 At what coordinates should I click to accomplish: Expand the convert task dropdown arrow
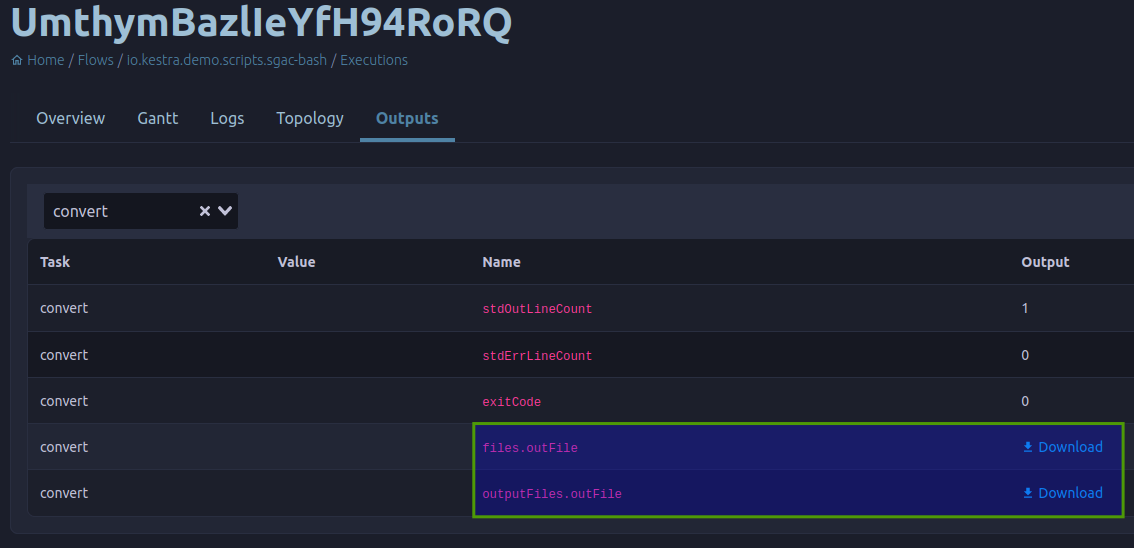[225, 211]
